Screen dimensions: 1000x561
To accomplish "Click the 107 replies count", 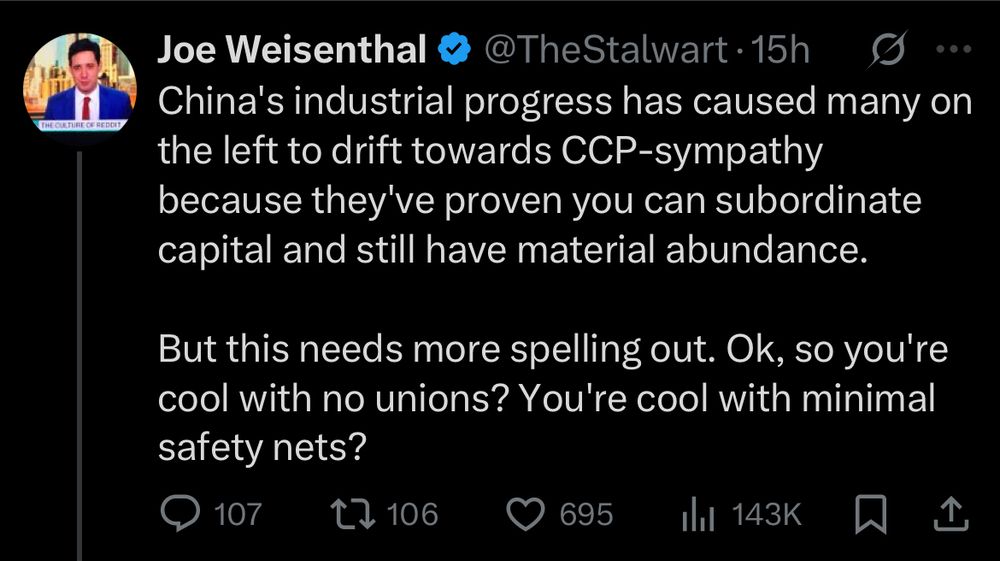I will pyautogui.click(x=237, y=515).
